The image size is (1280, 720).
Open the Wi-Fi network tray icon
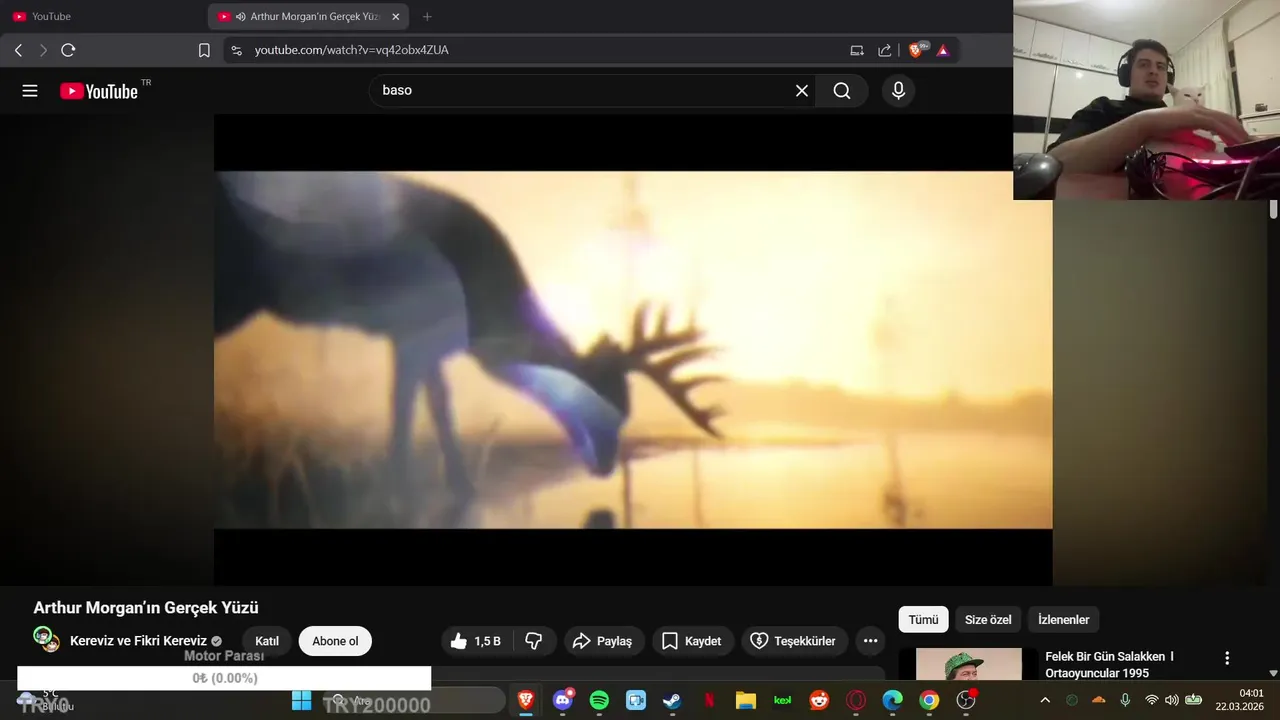1151,700
